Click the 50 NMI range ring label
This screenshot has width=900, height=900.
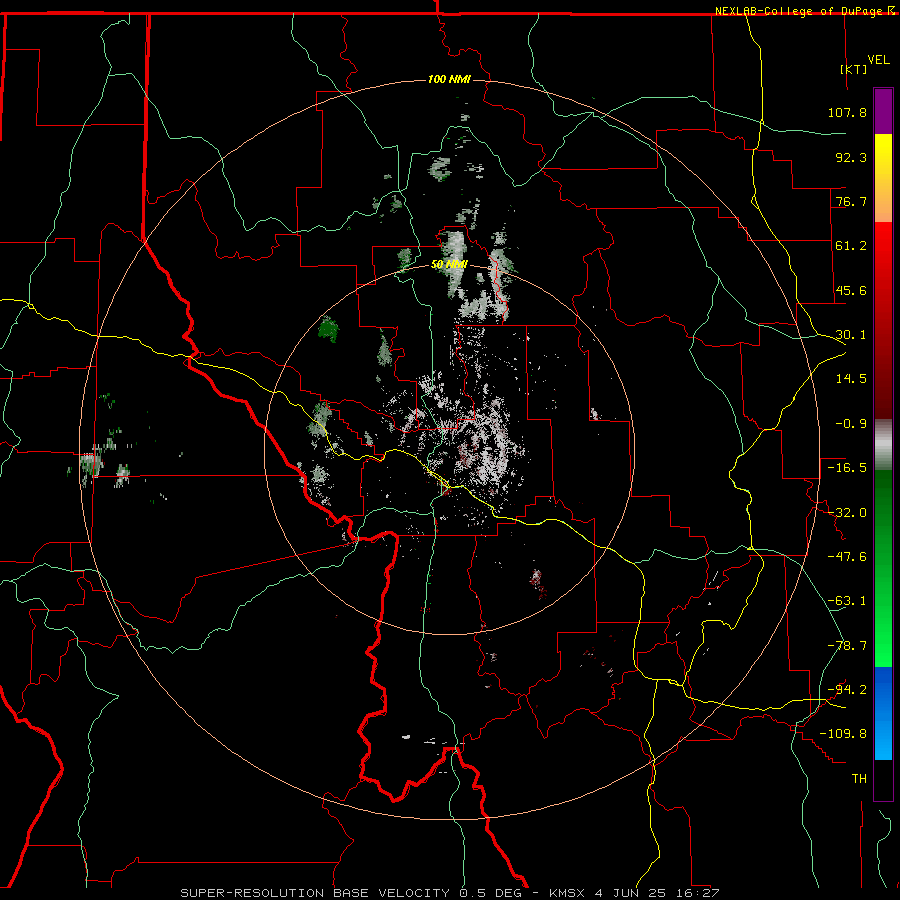[x=449, y=265]
